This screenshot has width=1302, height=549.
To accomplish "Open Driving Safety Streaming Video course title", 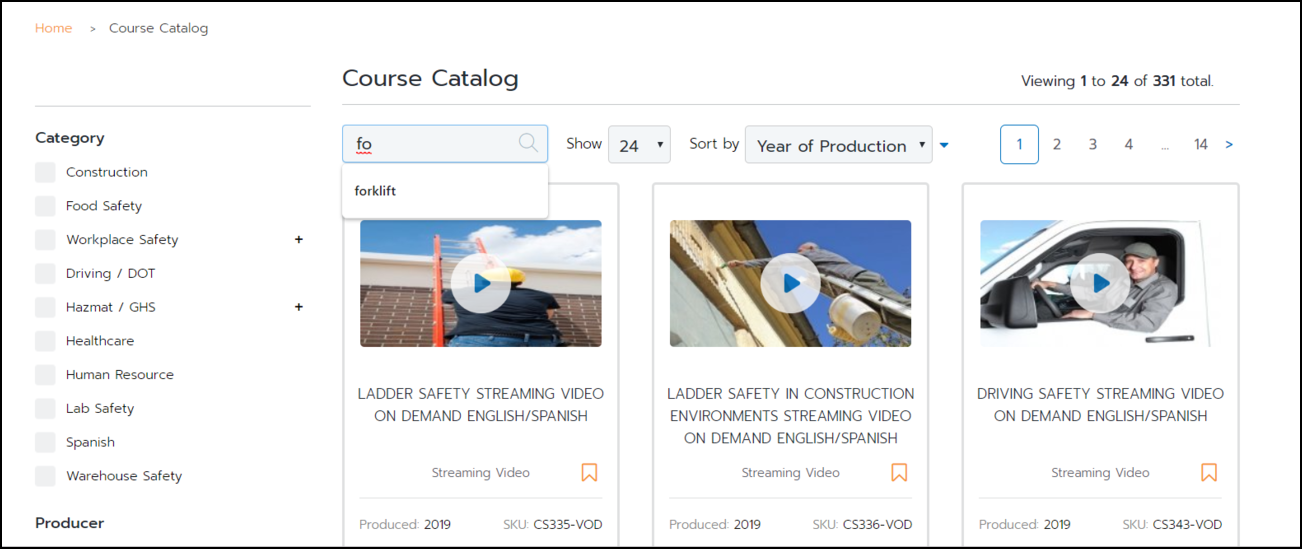I will [1100, 405].
